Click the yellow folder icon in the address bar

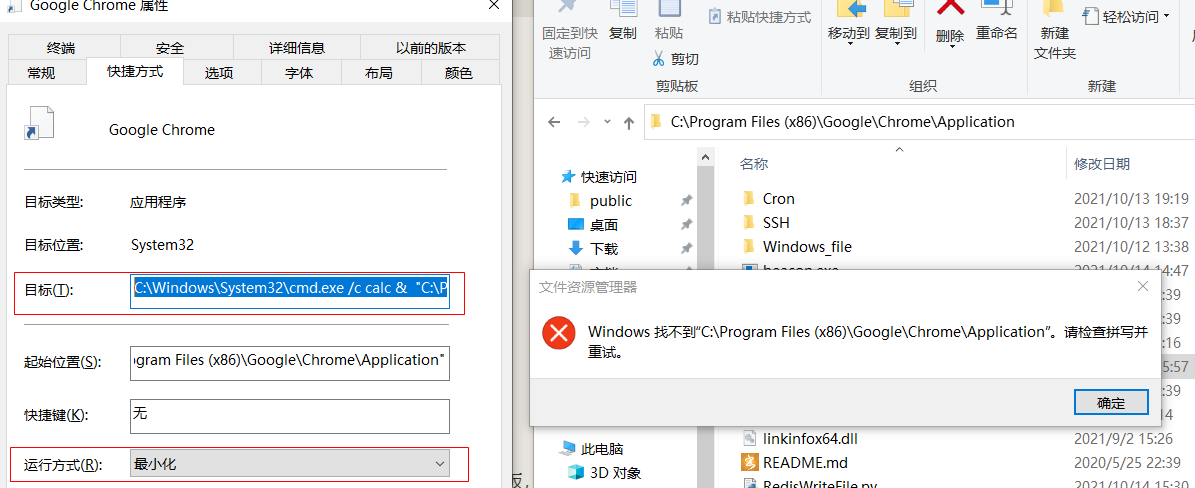(655, 122)
